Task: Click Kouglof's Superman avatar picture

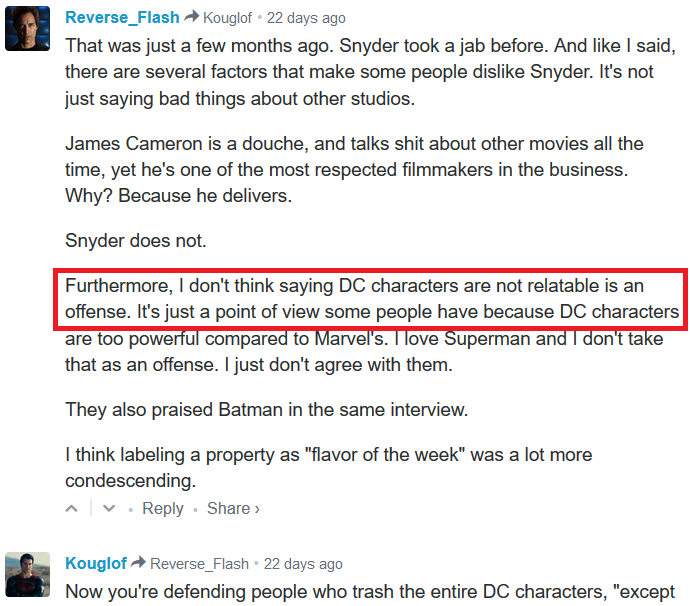Action: [x=27, y=574]
